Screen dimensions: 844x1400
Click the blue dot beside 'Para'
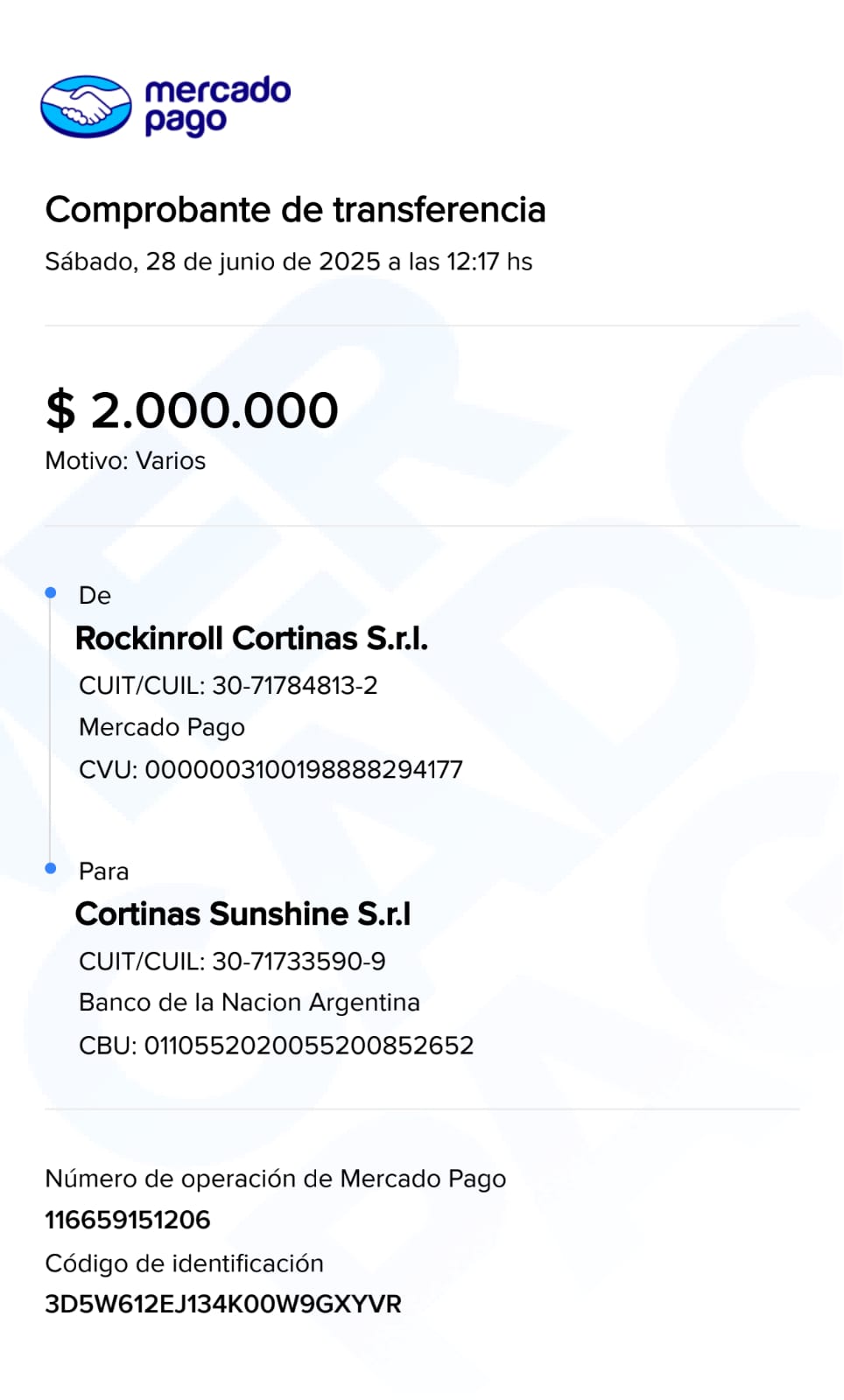click(51, 868)
